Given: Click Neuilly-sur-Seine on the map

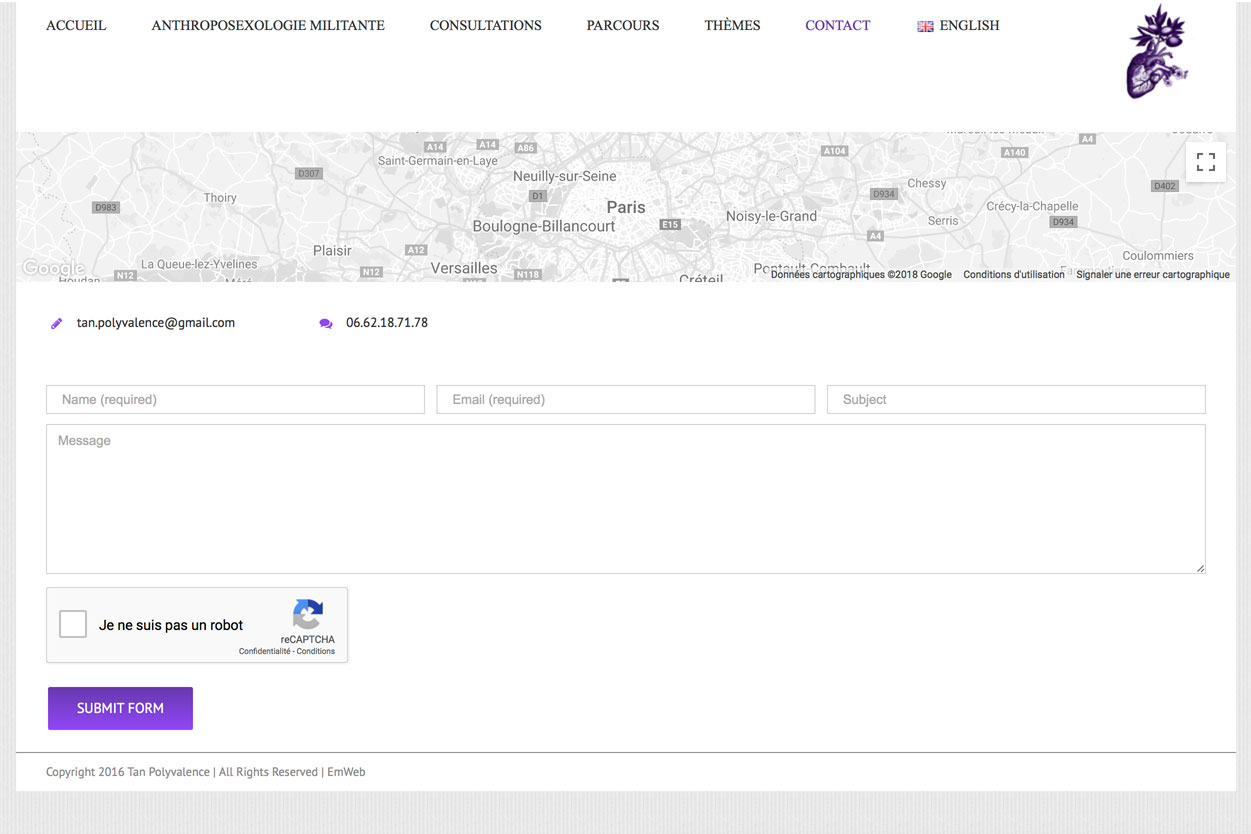Looking at the screenshot, I should (x=565, y=176).
